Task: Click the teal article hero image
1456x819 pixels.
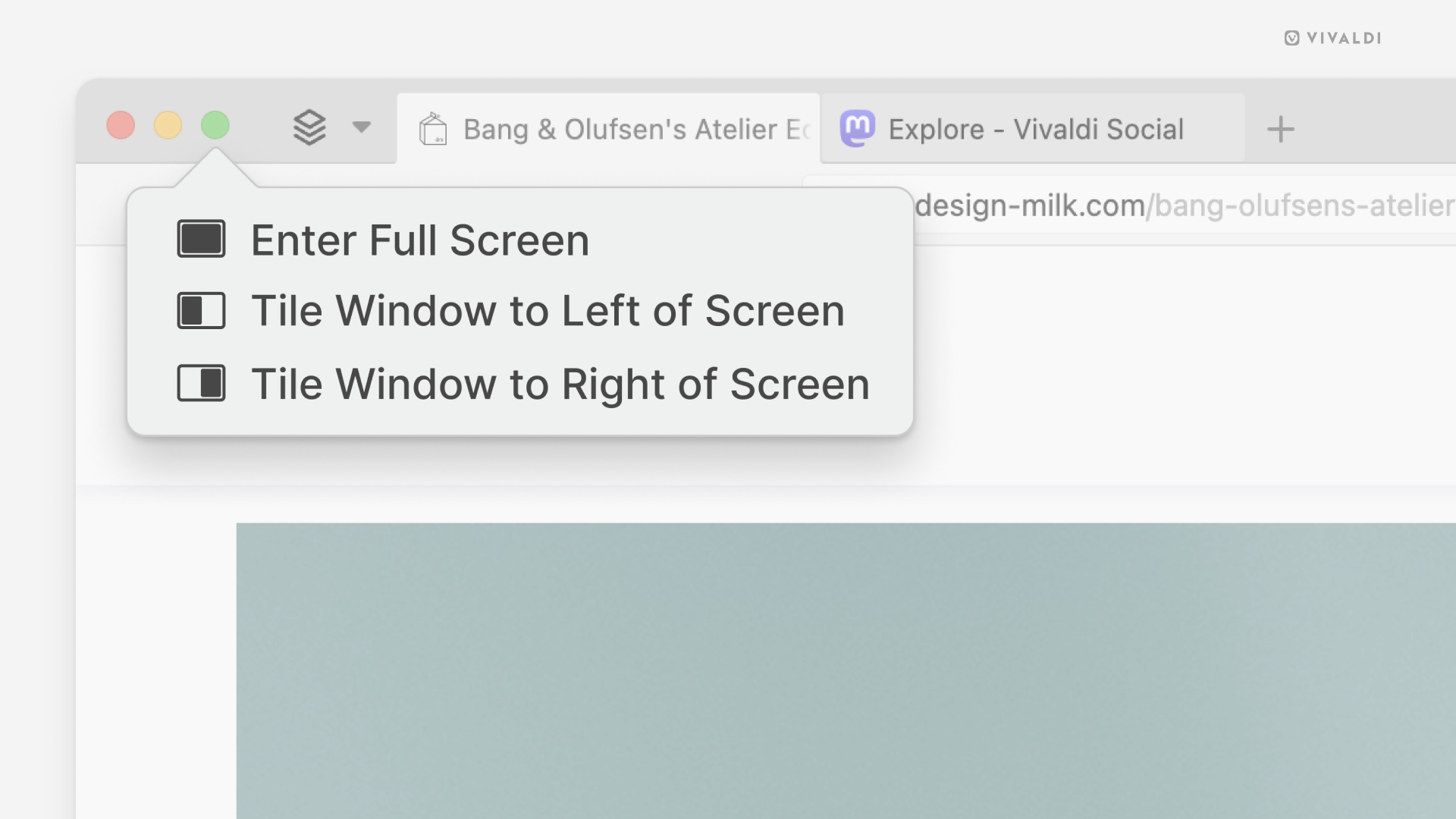Action: coord(846,671)
